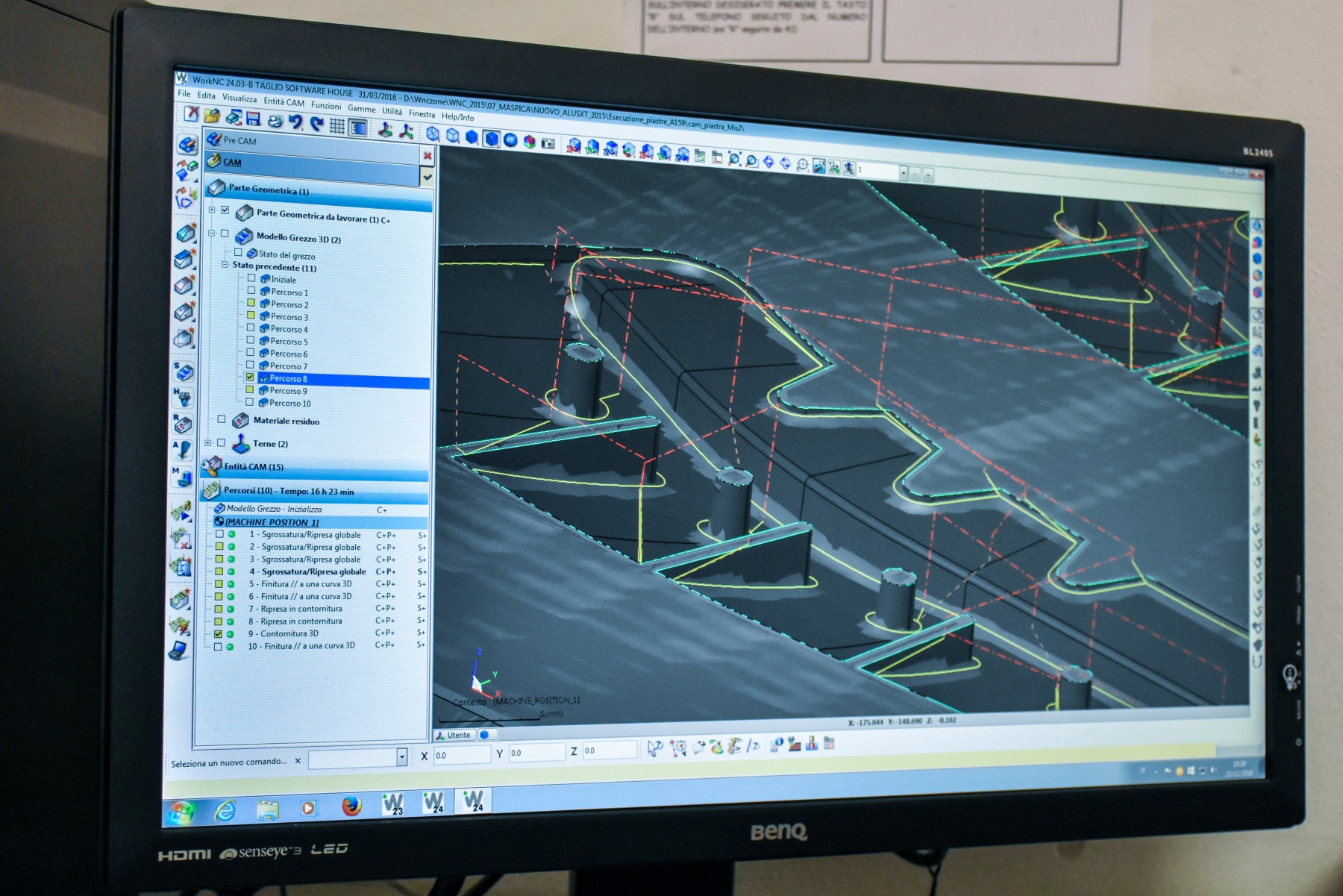Collapse the Percorsi (10) section header
Screen dimensions: 1343x896
pos(316,491)
